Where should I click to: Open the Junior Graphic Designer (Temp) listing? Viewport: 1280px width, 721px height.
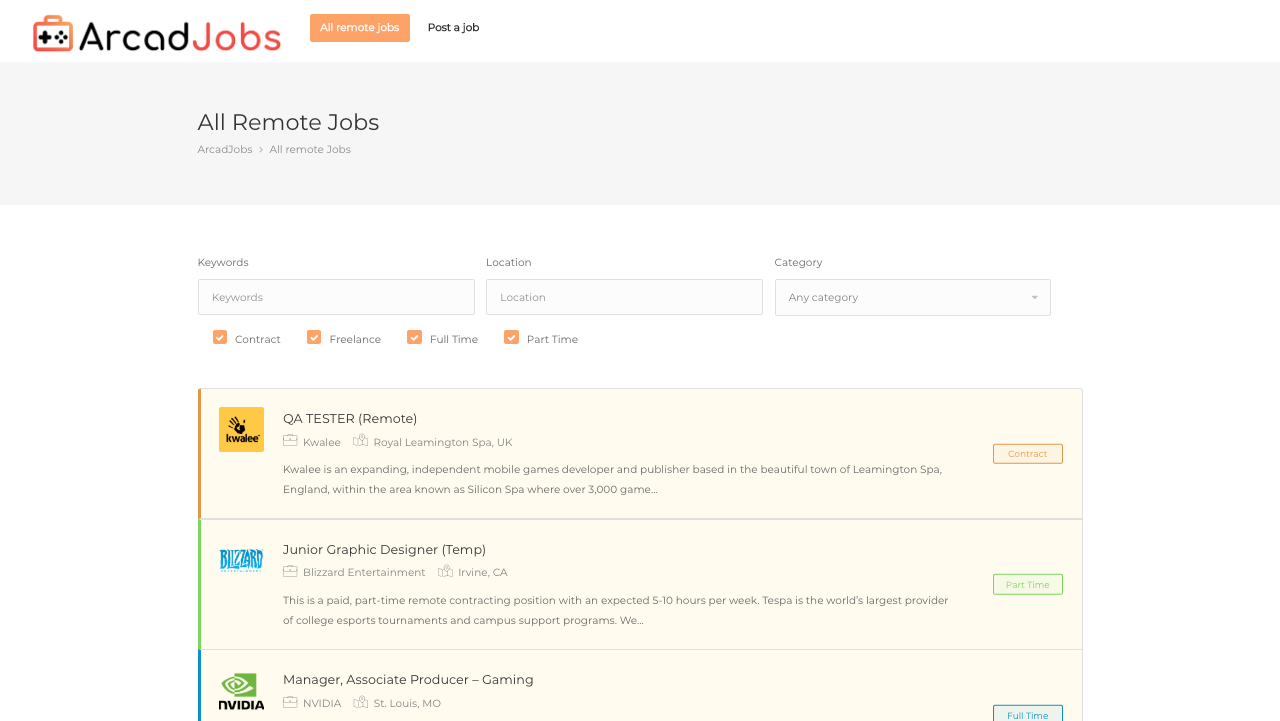[x=384, y=549]
